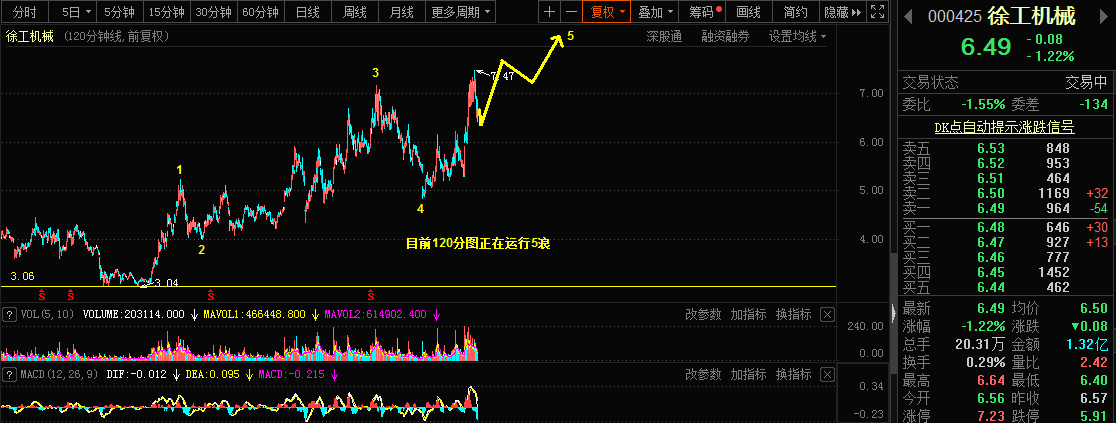Click DIF value in MACD header
The image size is (1116, 423).
pos(137,375)
